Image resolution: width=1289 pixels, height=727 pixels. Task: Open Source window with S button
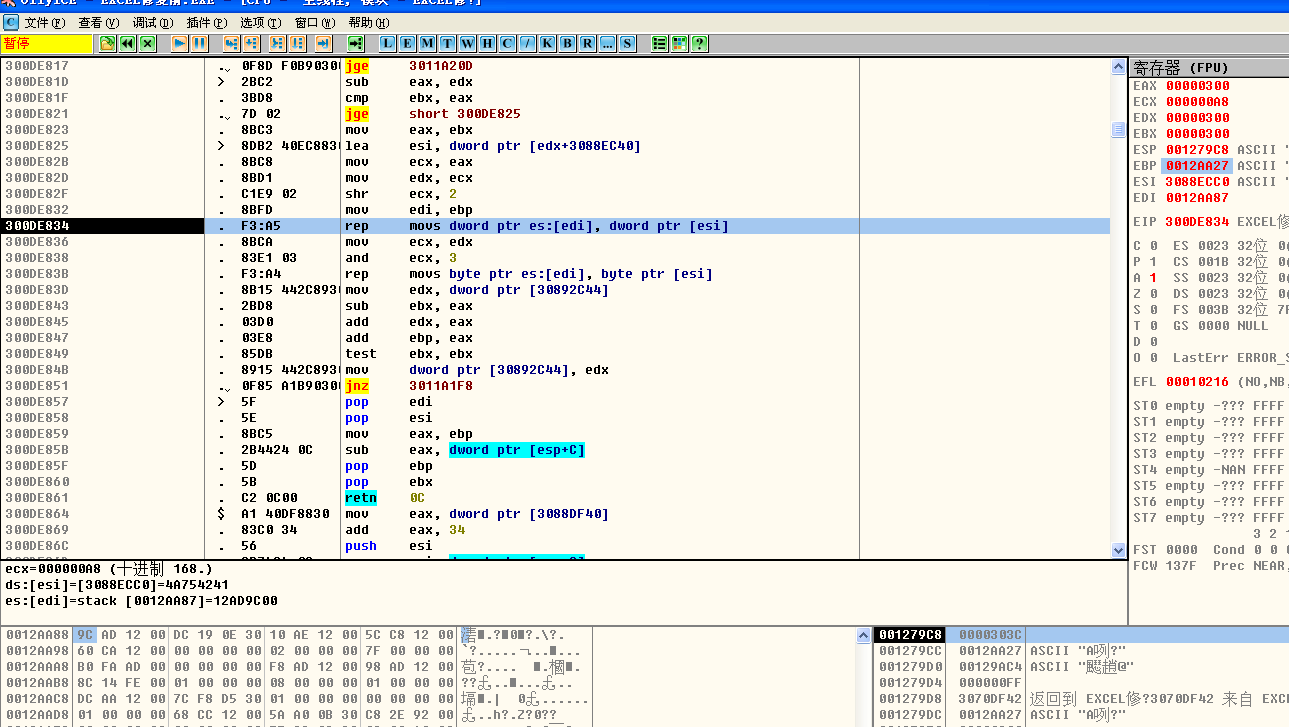[627, 43]
